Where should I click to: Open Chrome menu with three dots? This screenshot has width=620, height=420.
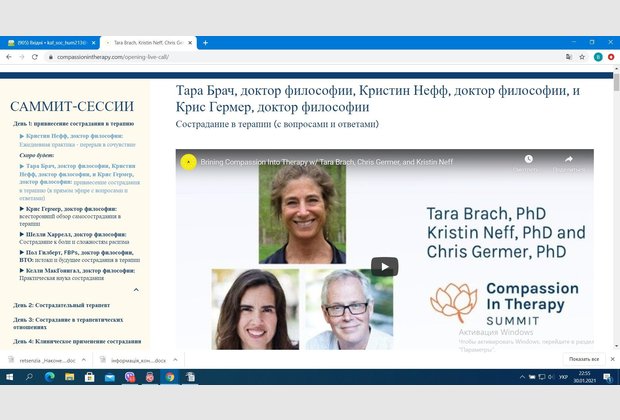[611, 58]
